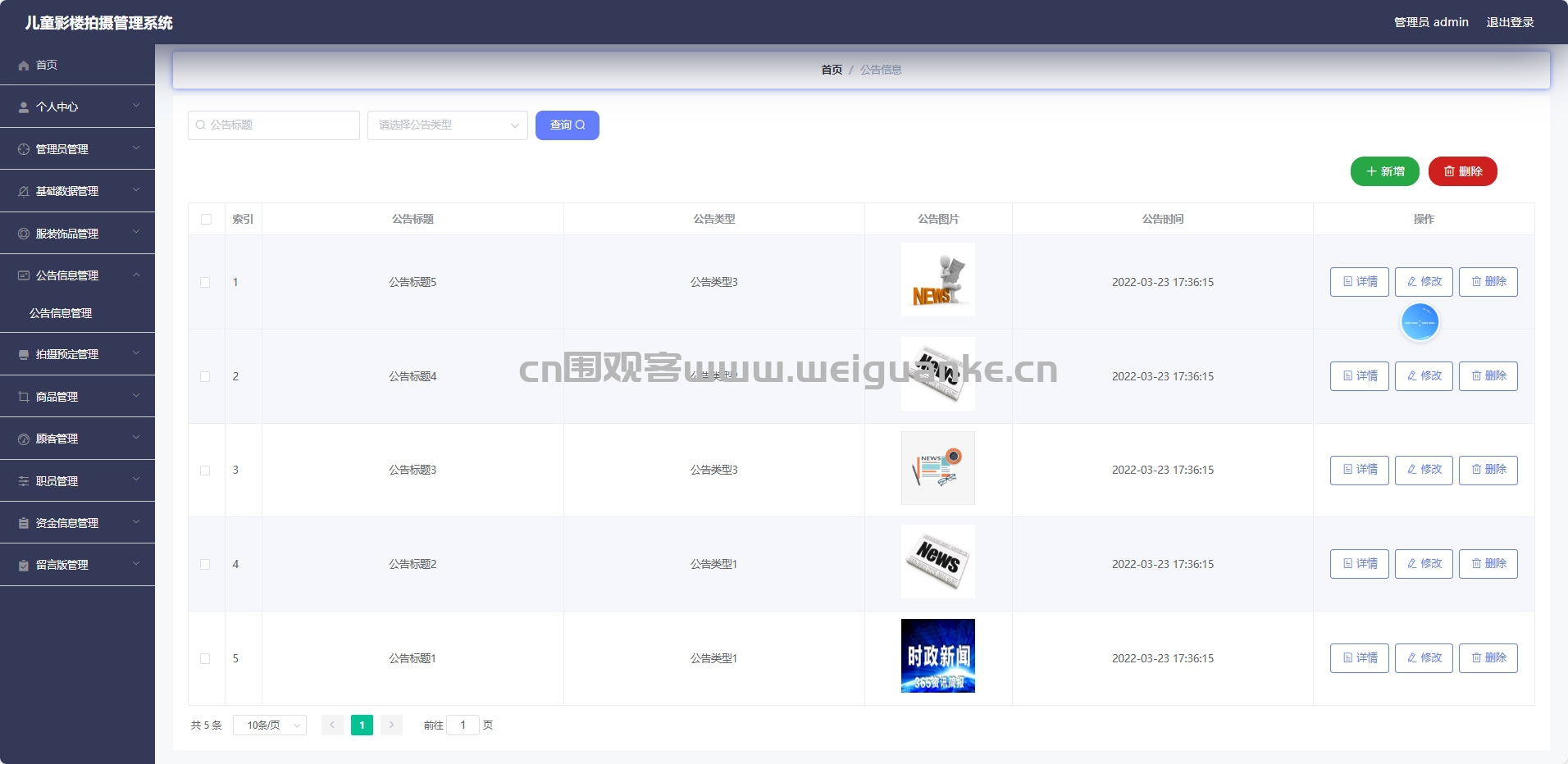The image size is (1568, 764).
Task: Expand the 顾客管理 chevron
Action: coord(136,438)
